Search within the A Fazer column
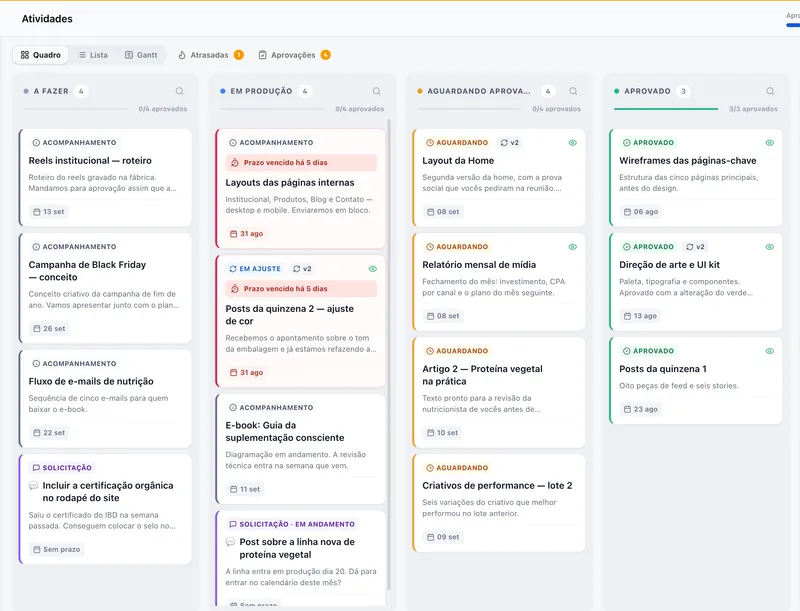800x611 pixels. pyautogui.click(x=180, y=91)
